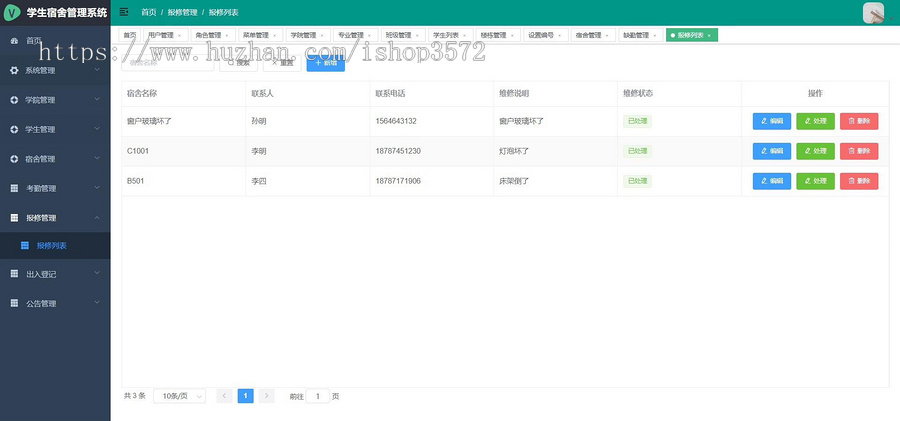Expand the 学院管理 sidebar menu
Viewport: 900px width, 421px height.
(55, 100)
